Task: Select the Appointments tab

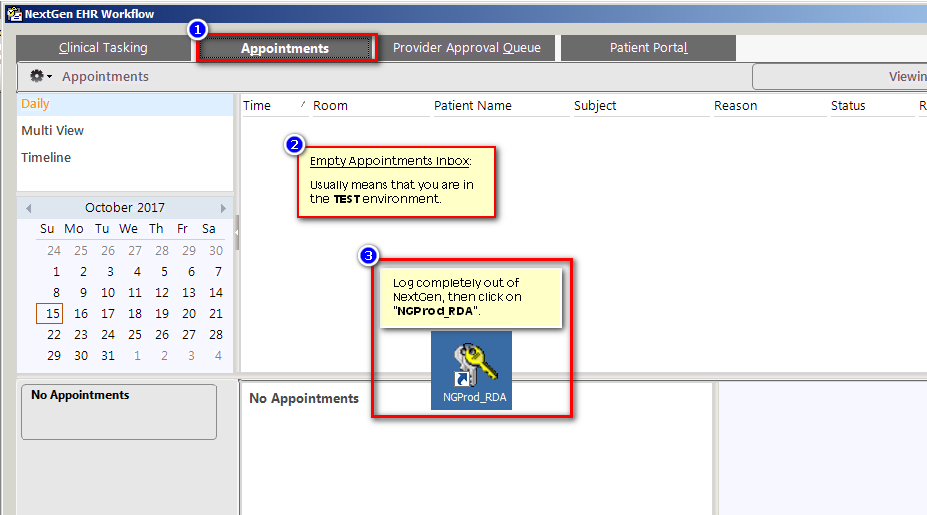Action: pos(285,48)
